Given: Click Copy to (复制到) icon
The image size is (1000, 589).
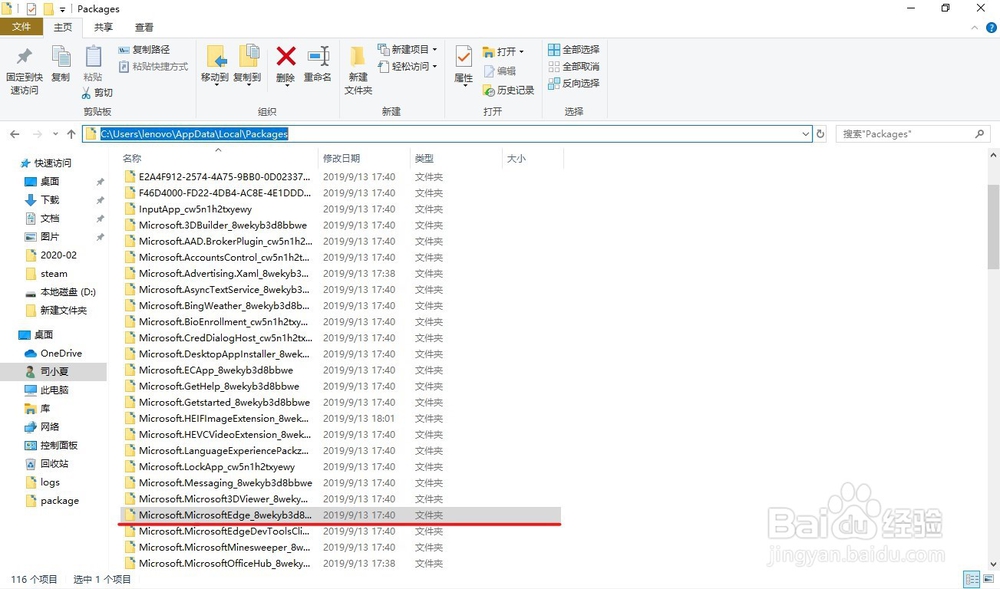Looking at the screenshot, I should point(247,57).
